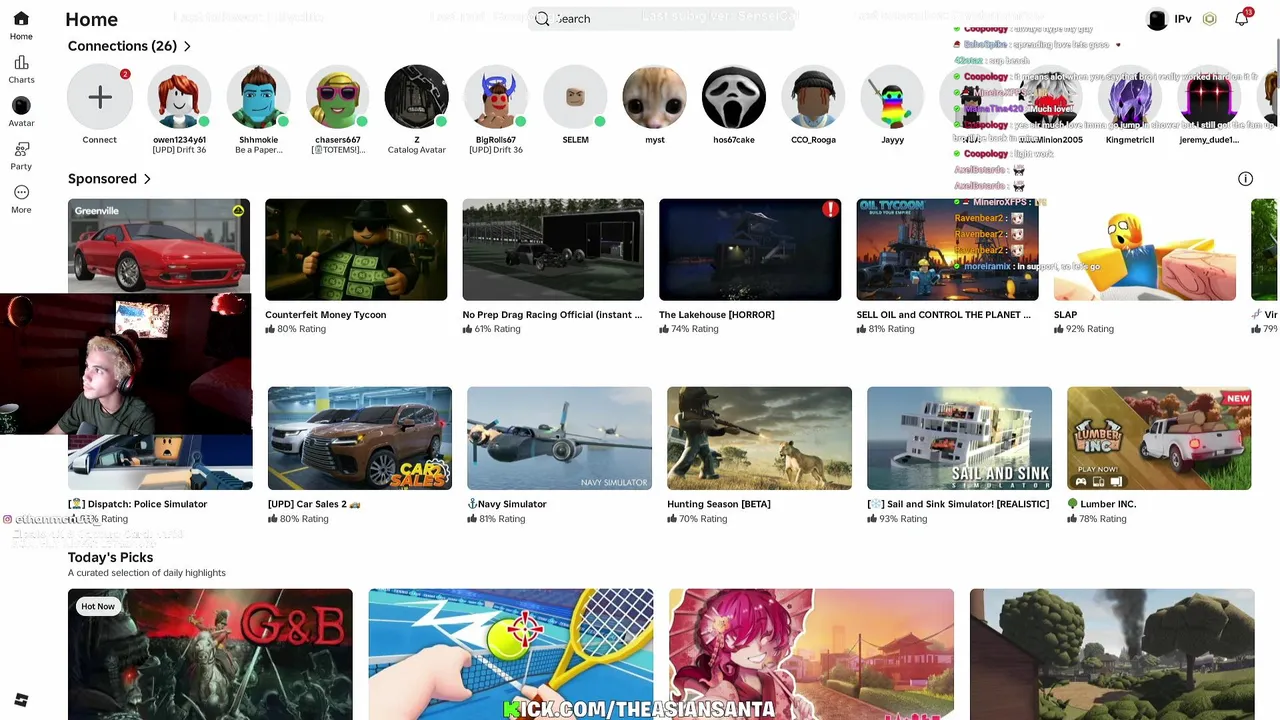This screenshot has height=720, width=1280.
Task: Open the More sidebar menu
Action: click(x=21, y=192)
